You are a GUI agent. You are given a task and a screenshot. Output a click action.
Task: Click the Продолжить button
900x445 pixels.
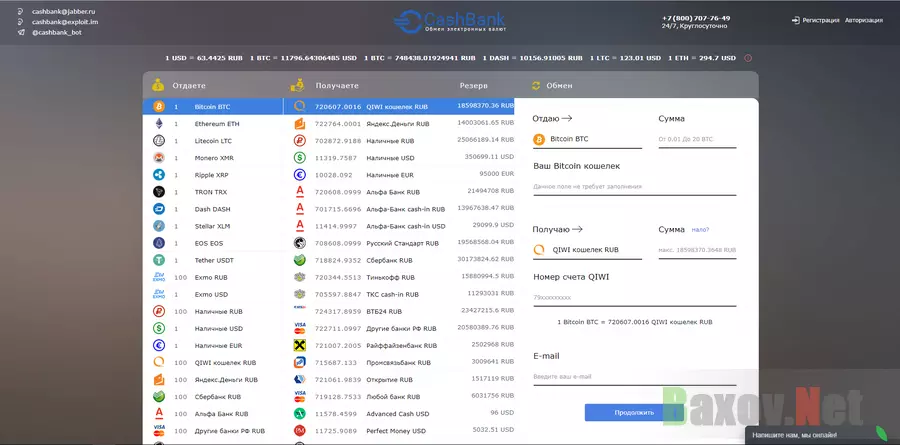(x=634, y=412)
